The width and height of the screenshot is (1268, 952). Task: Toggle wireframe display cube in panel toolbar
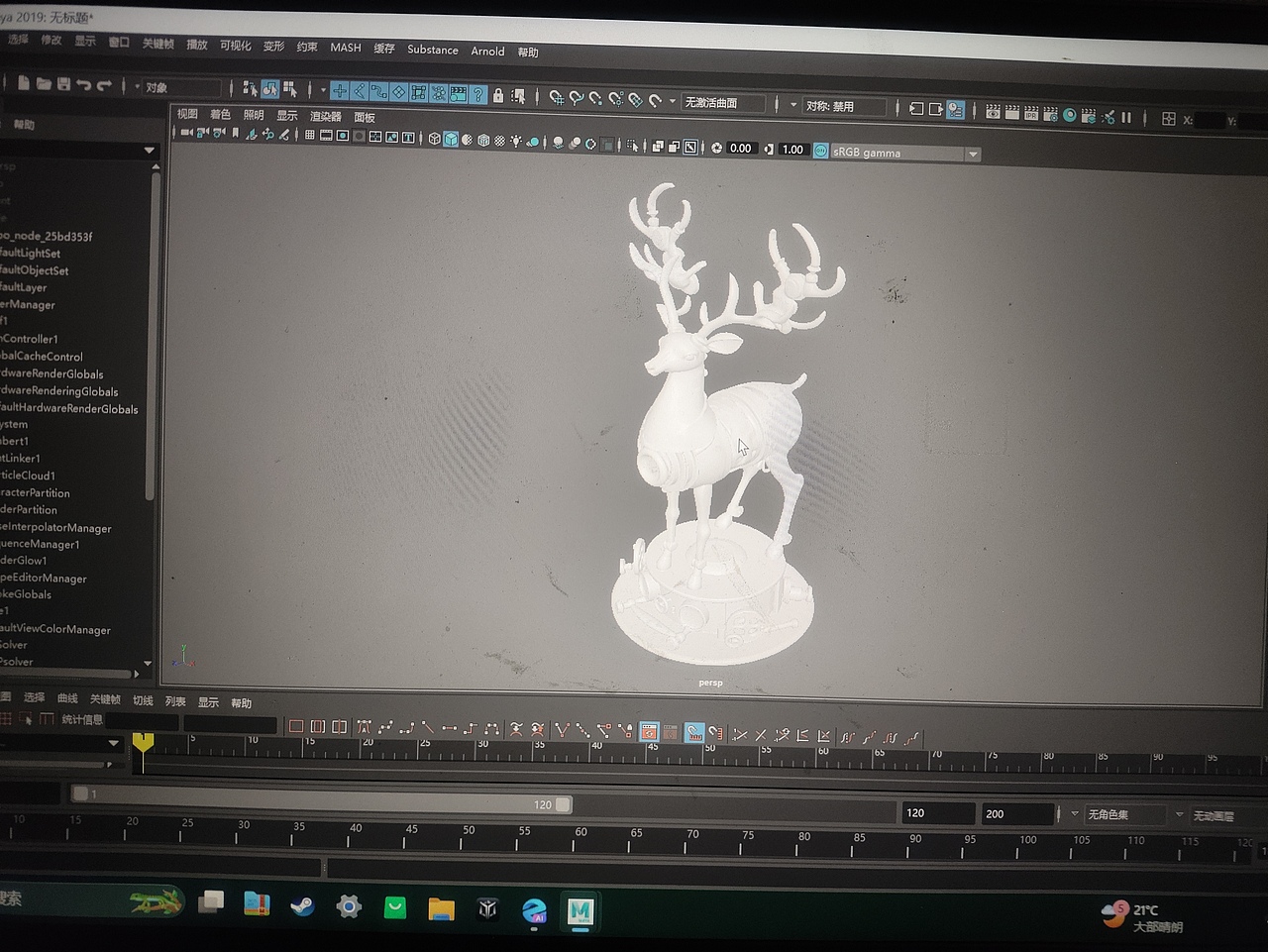point(434,140)
